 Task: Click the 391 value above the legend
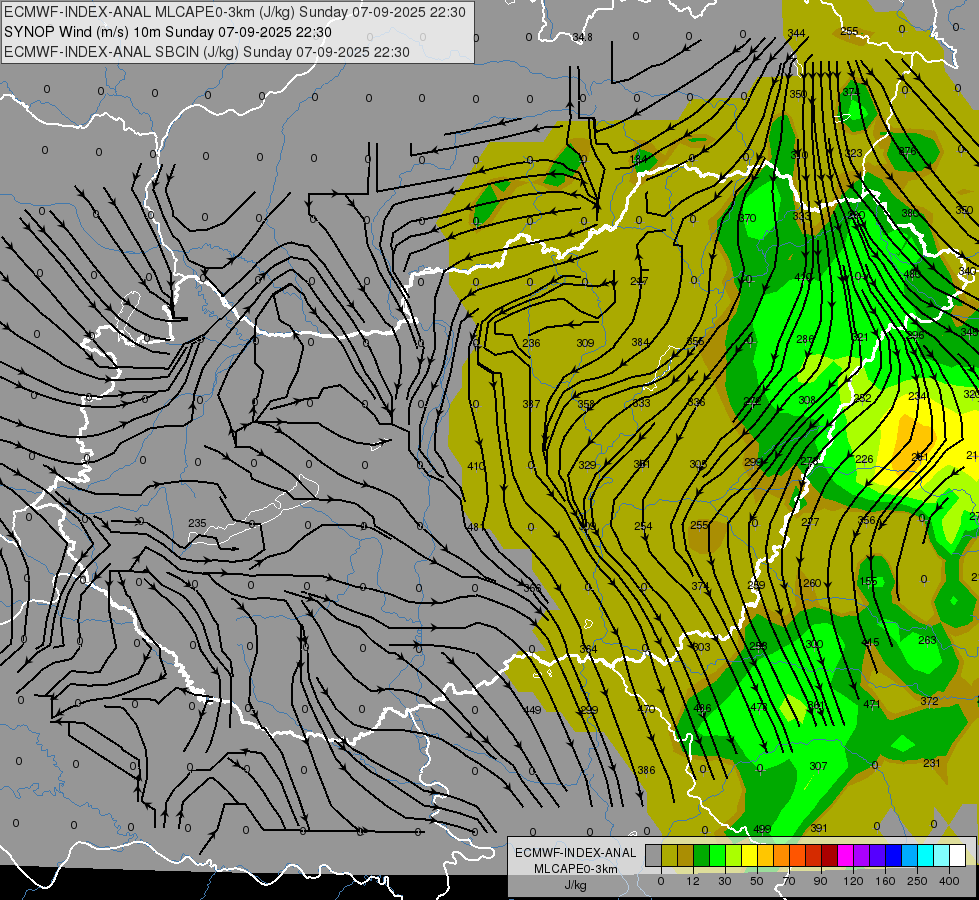819,829
